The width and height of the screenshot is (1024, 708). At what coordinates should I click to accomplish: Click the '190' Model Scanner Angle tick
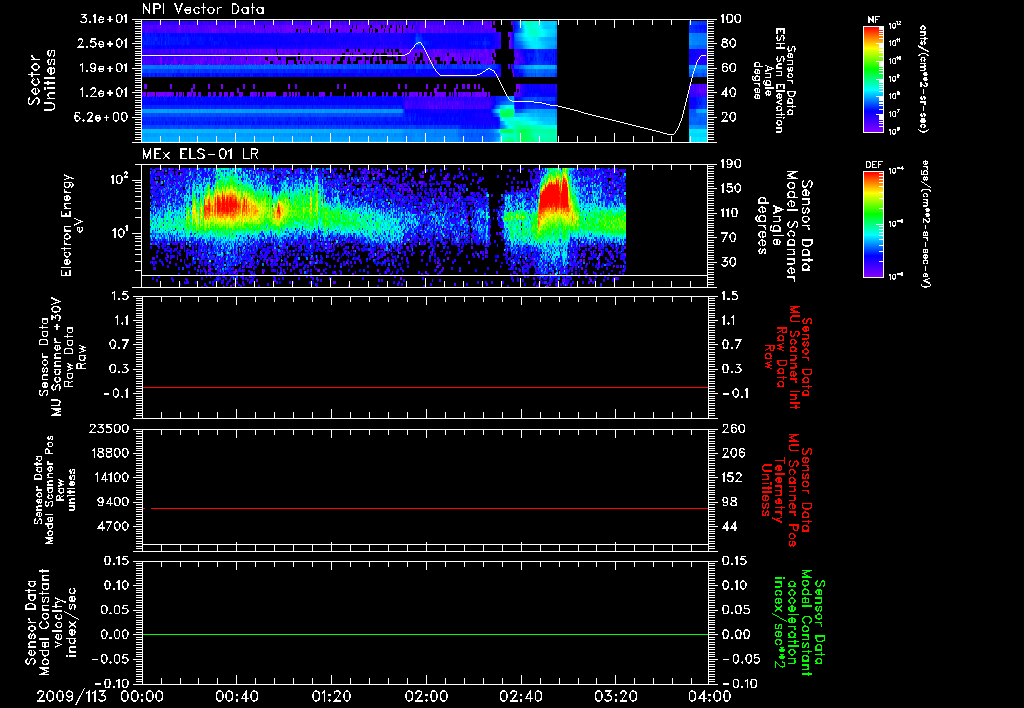(731, 164)
